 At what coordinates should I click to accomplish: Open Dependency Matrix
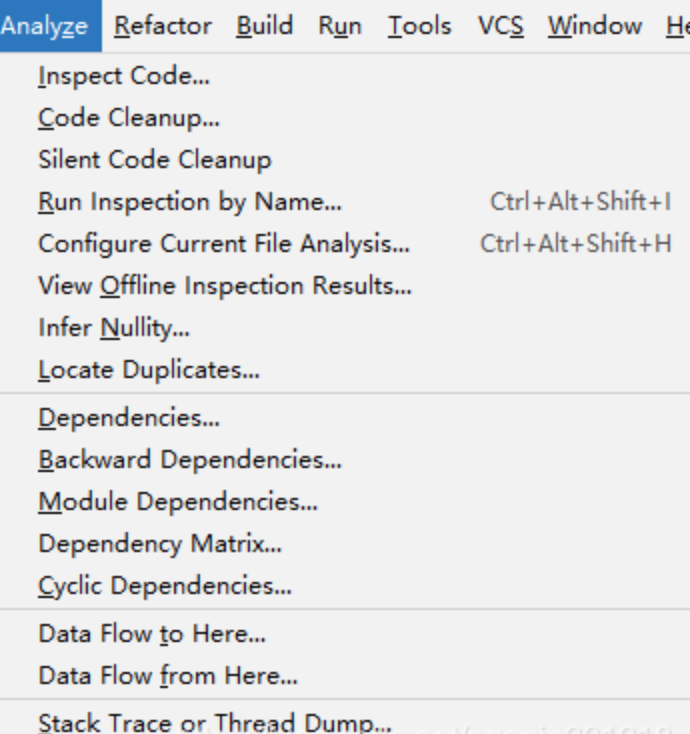tap(160, 544)
